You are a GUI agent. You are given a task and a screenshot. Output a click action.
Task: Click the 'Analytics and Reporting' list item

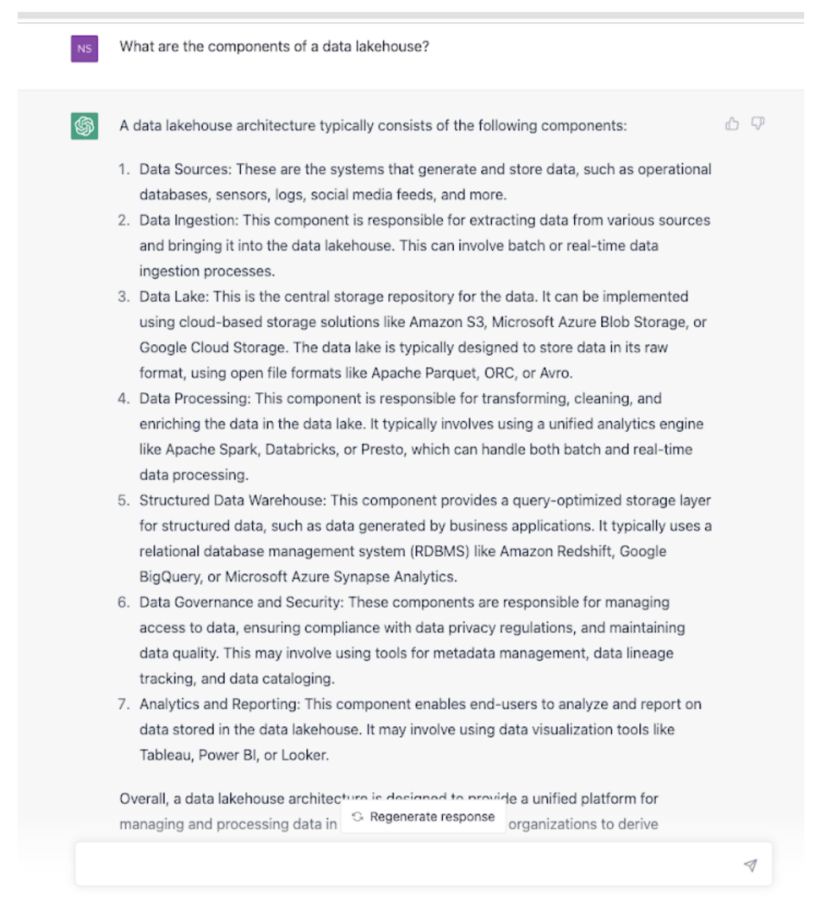pos(420,704)
